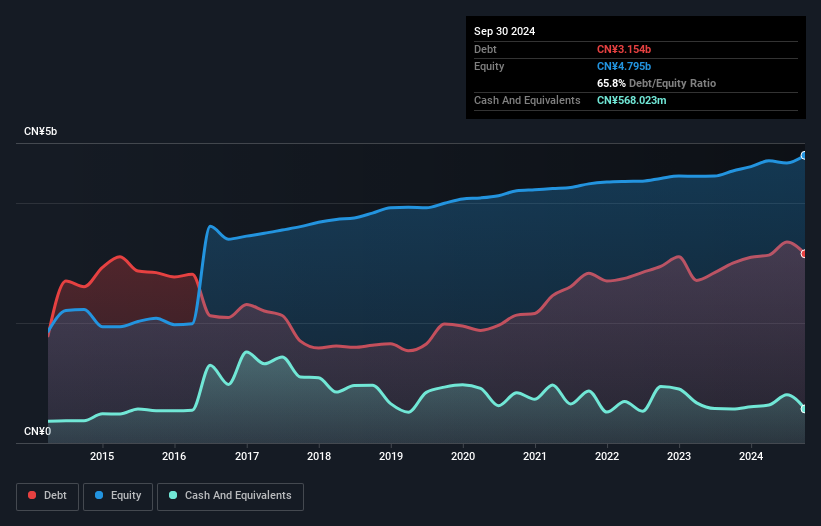
Task: Click the CN¥0 y-axis label
Action: click(x=38, y=431)
